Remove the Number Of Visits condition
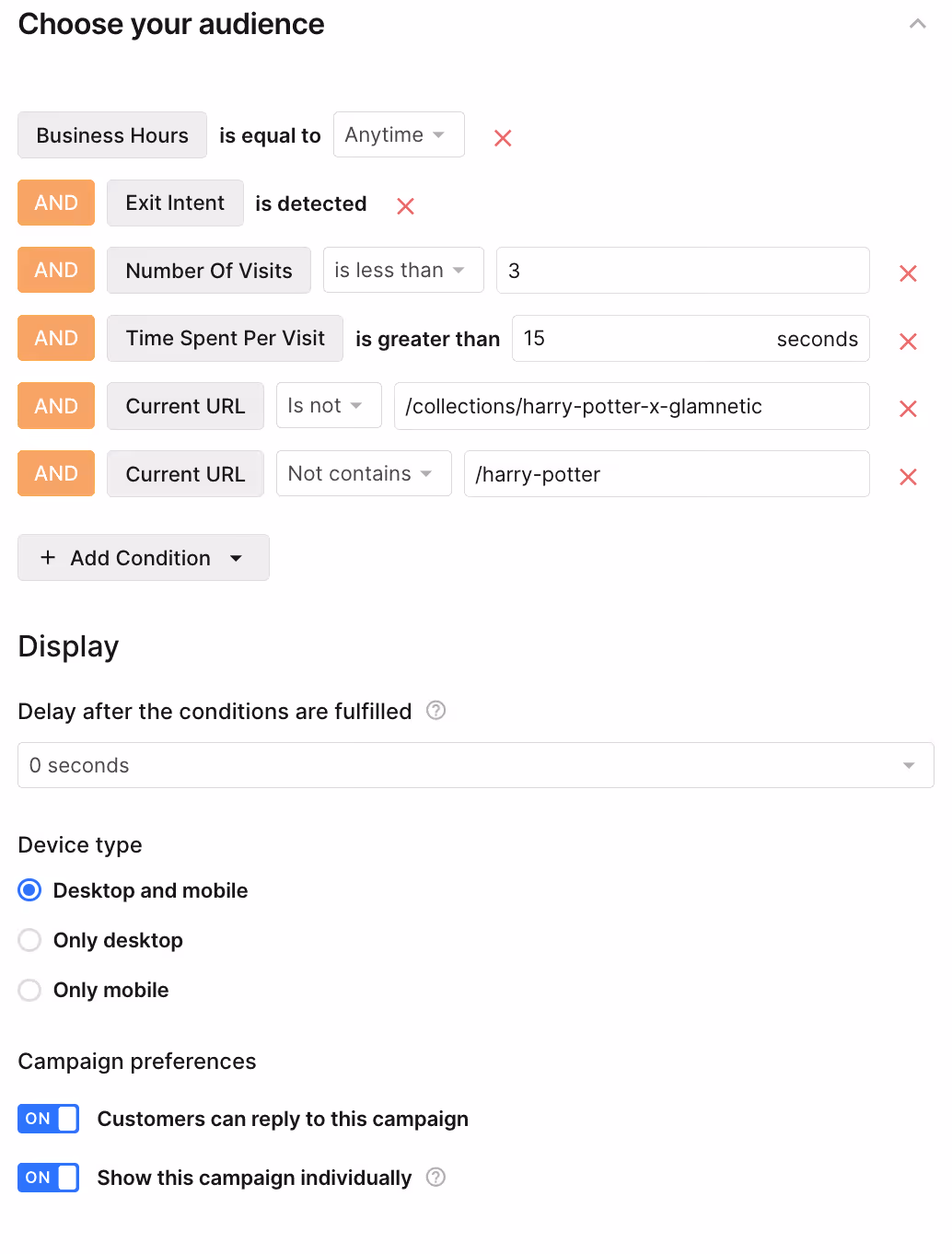The image size is (952, 1254). (x=908, y=273)
